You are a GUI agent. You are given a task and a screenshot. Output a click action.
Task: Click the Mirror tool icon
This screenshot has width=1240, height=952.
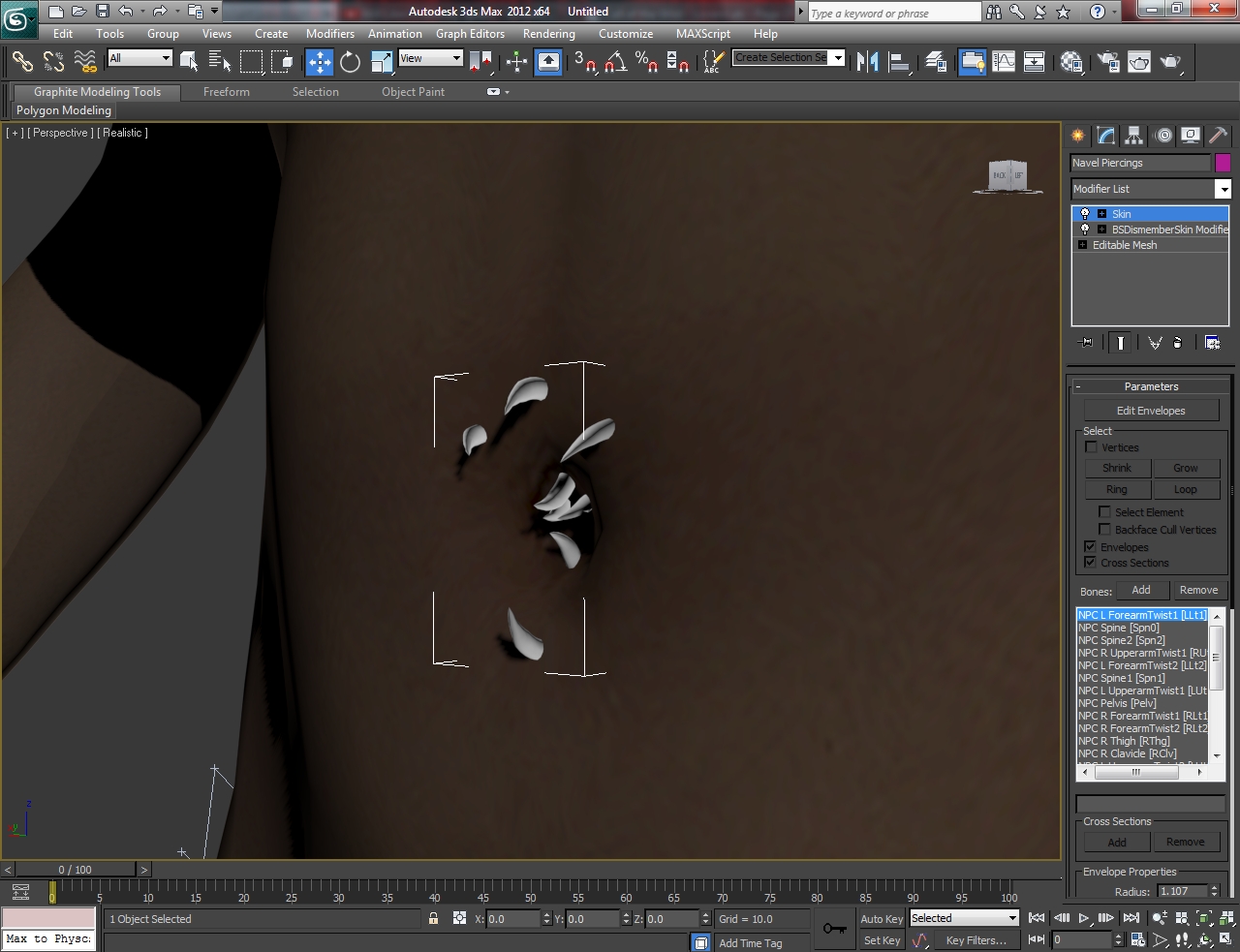click(x=868, y=62)
